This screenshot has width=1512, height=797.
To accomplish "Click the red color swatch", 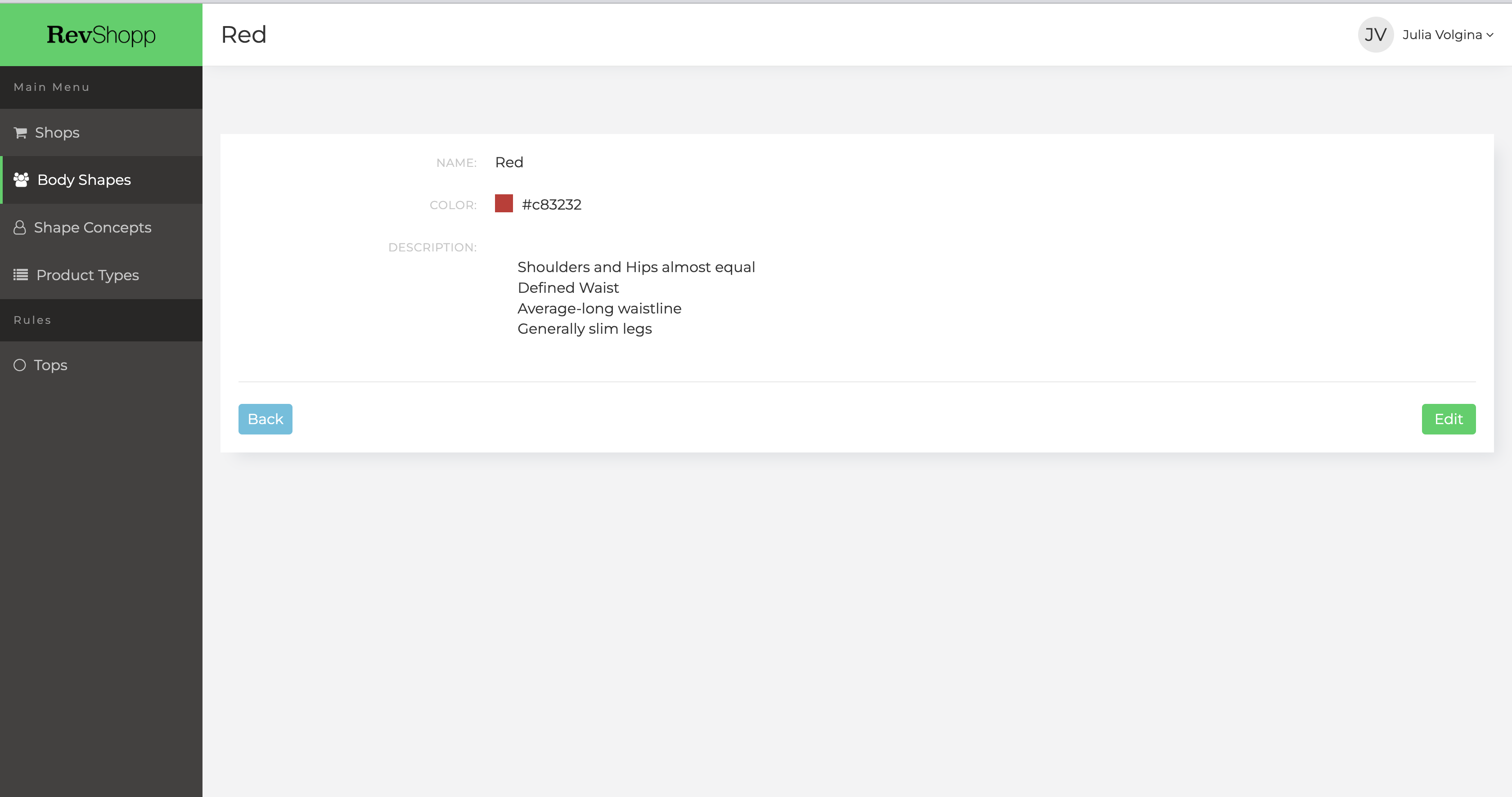I will (504, 203).
